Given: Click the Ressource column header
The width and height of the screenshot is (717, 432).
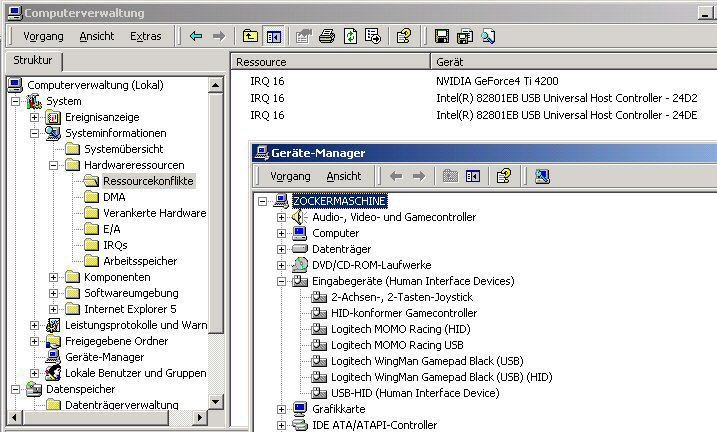Looking at the screenshot, I should (330, 62).
